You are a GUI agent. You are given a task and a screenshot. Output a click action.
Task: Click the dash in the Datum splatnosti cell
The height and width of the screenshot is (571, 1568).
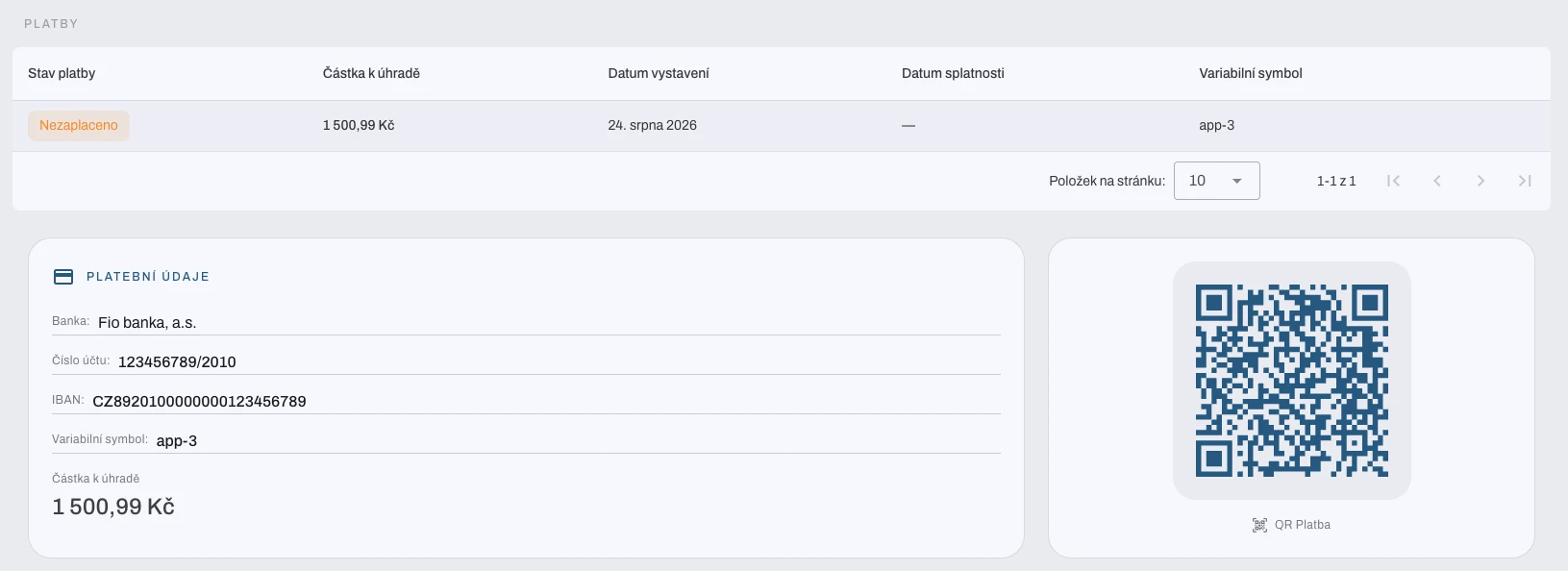908,126
